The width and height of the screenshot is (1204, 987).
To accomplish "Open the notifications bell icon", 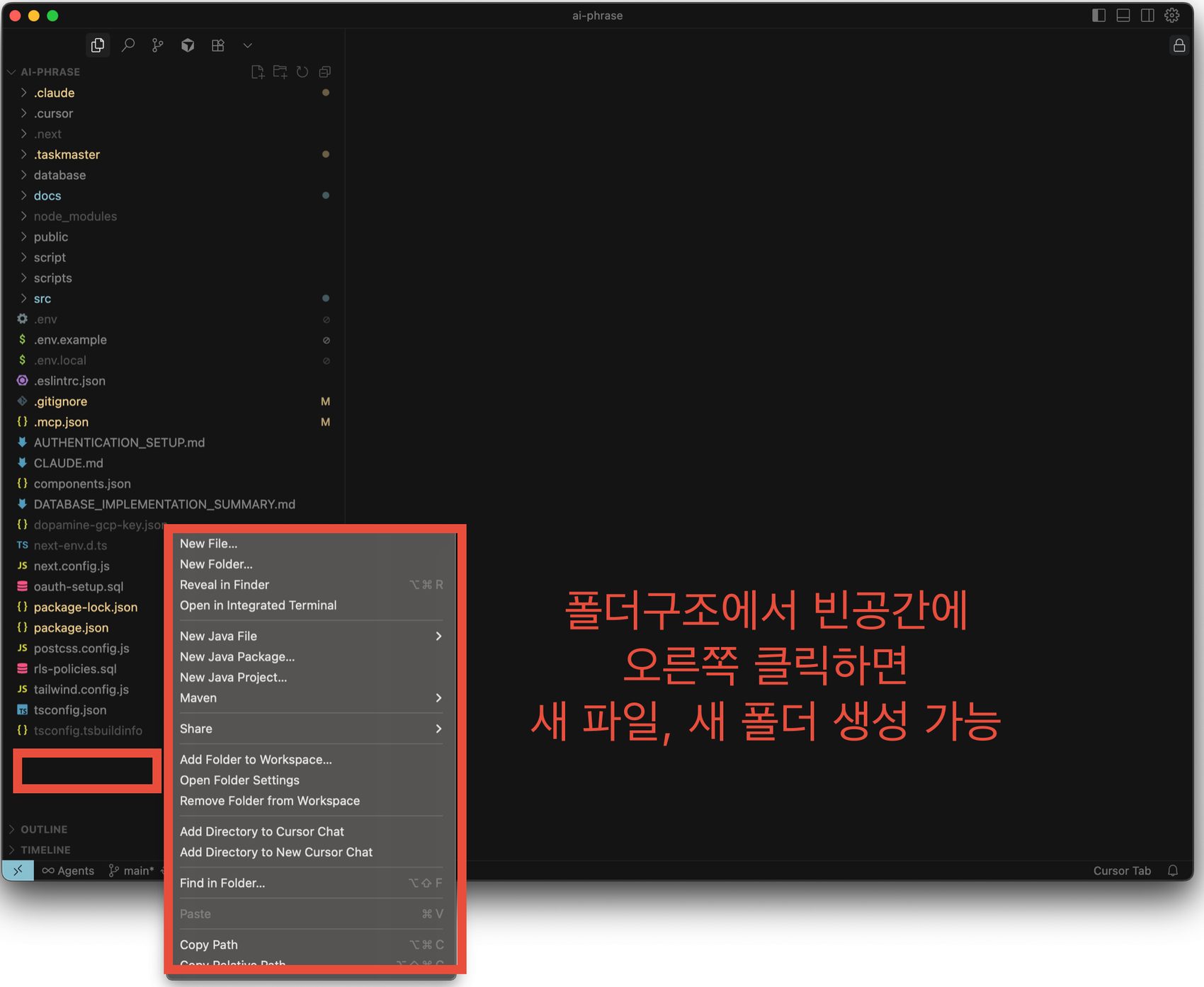I will point(1173,871).
